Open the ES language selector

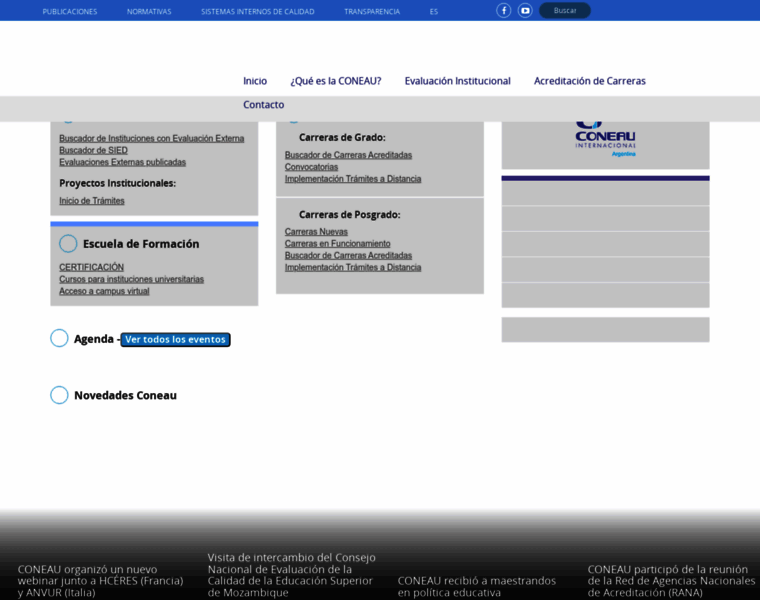[x=434, y=12]
